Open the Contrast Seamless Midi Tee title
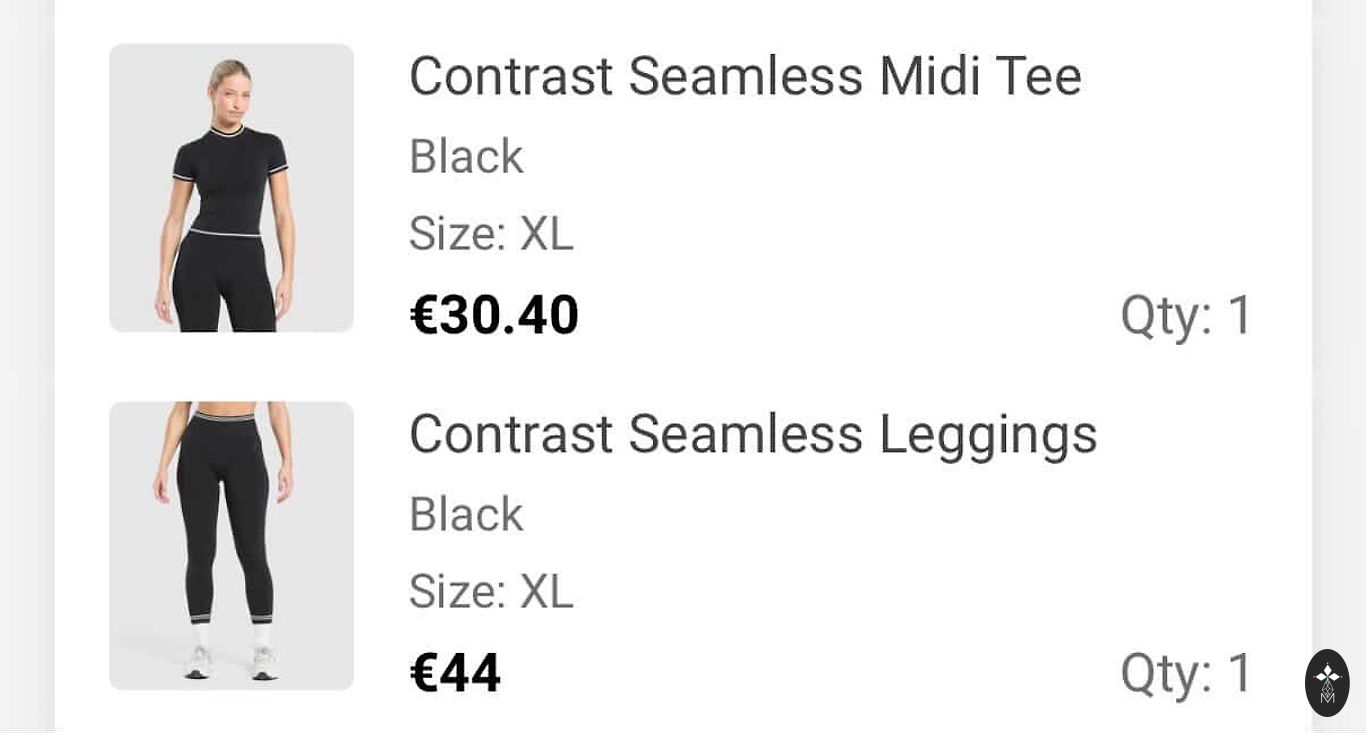The height and width of the screenshot is (733, 1366). [745, 76]
